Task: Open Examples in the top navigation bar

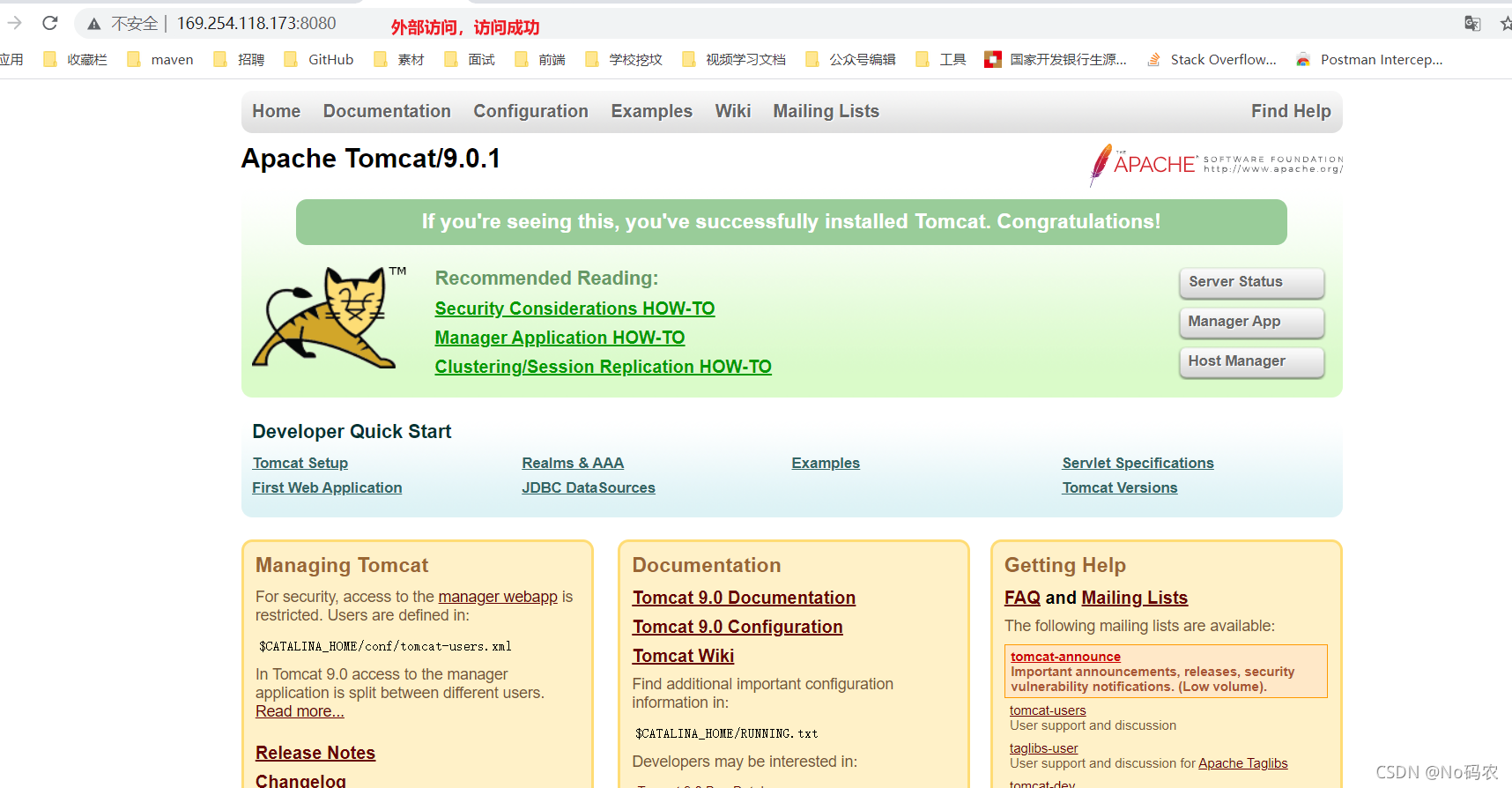Action: (x=652, y=111)
